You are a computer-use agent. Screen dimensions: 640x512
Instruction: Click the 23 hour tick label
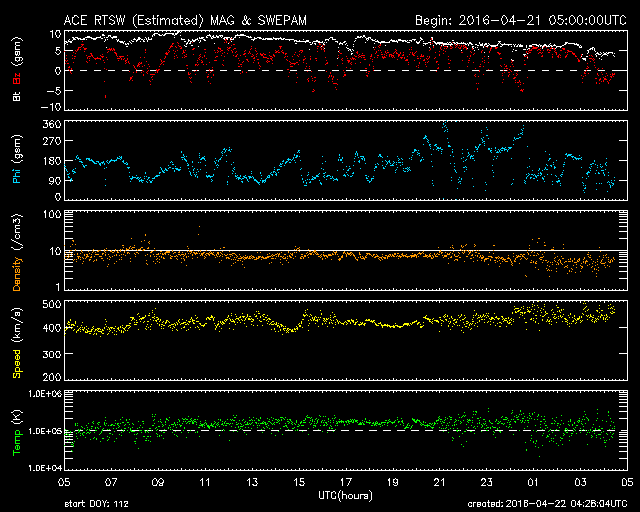click(486, 481)
